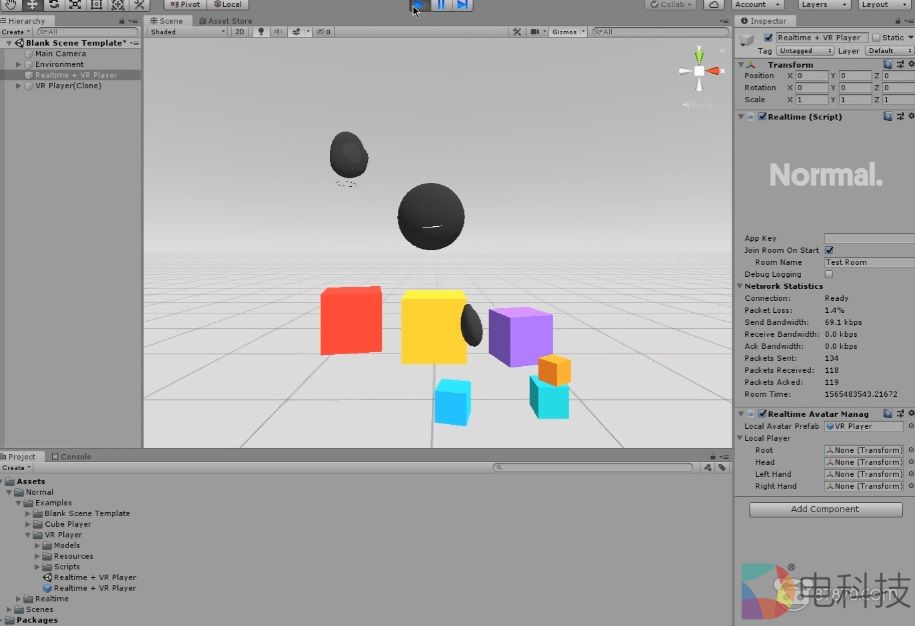Expand the Environment object in Hierarchy

tap(19, 64)
